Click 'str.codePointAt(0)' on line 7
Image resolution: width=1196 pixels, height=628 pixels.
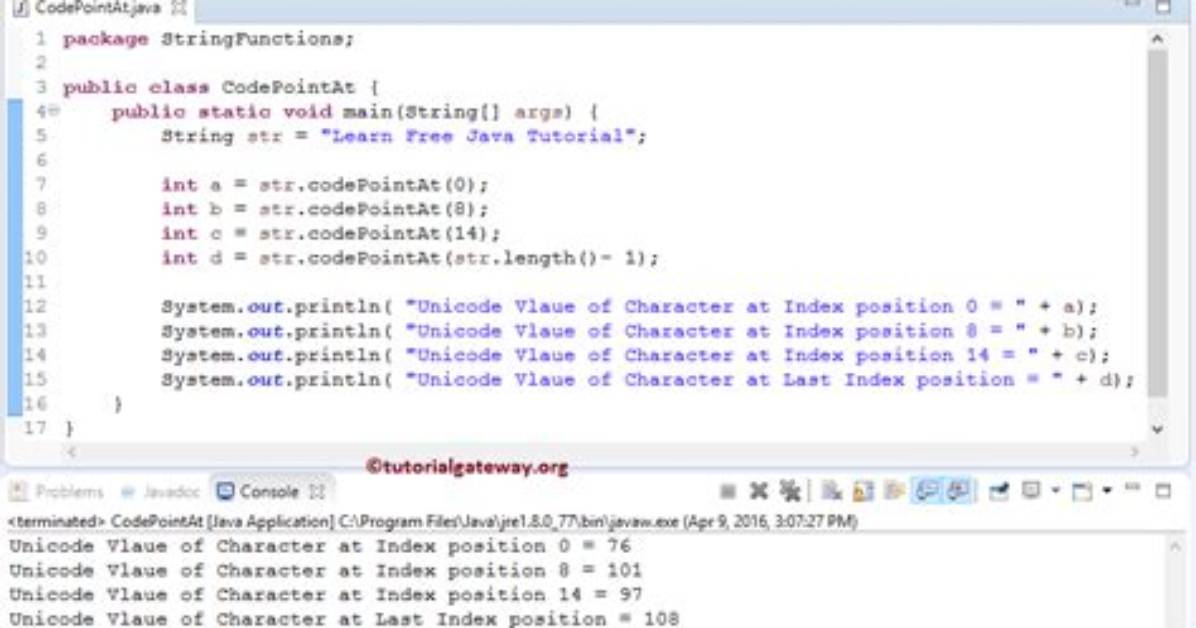[x=368, y=185]
